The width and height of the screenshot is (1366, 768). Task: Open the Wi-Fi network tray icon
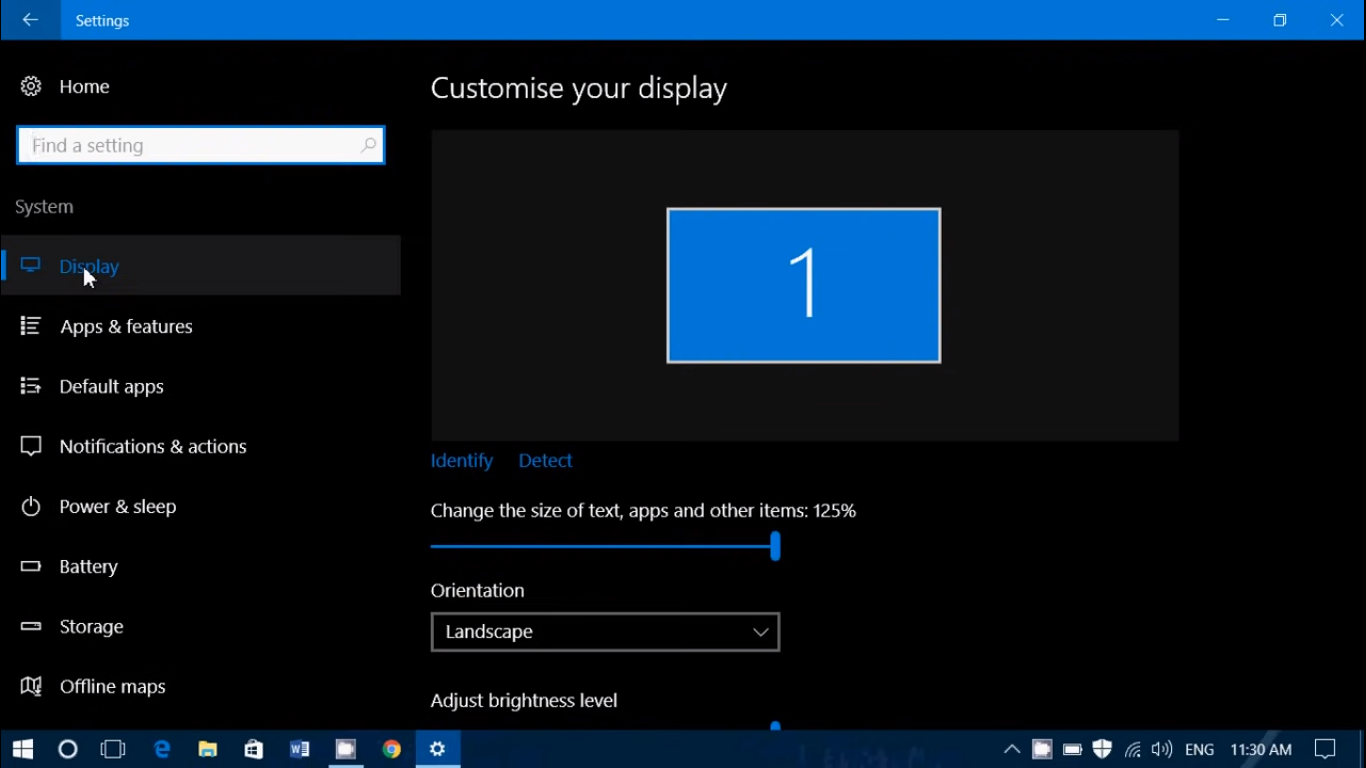[x=1132, y=749]
